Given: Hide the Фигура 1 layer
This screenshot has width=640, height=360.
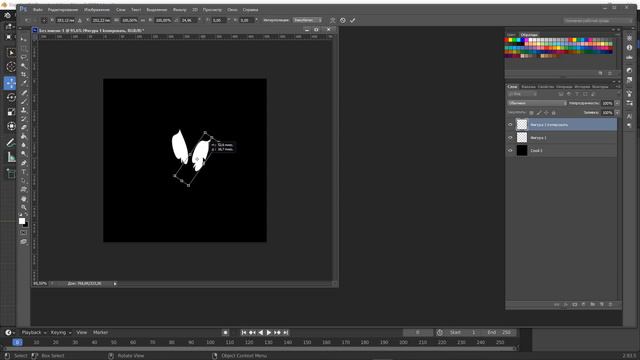Looking at the screenshot, I should tap(510, 138).
